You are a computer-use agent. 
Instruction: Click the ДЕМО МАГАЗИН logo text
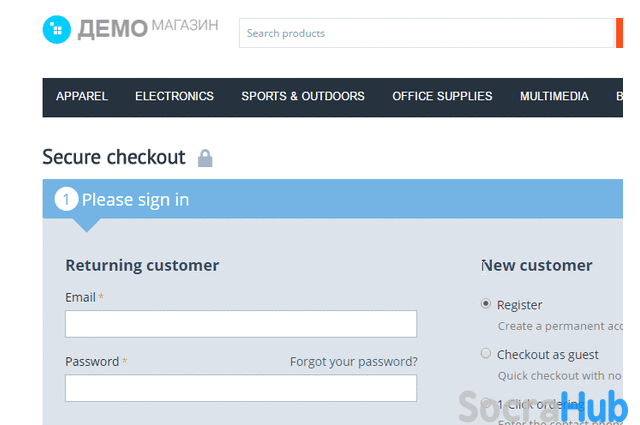pyautogui.click(x=148, y=29)
